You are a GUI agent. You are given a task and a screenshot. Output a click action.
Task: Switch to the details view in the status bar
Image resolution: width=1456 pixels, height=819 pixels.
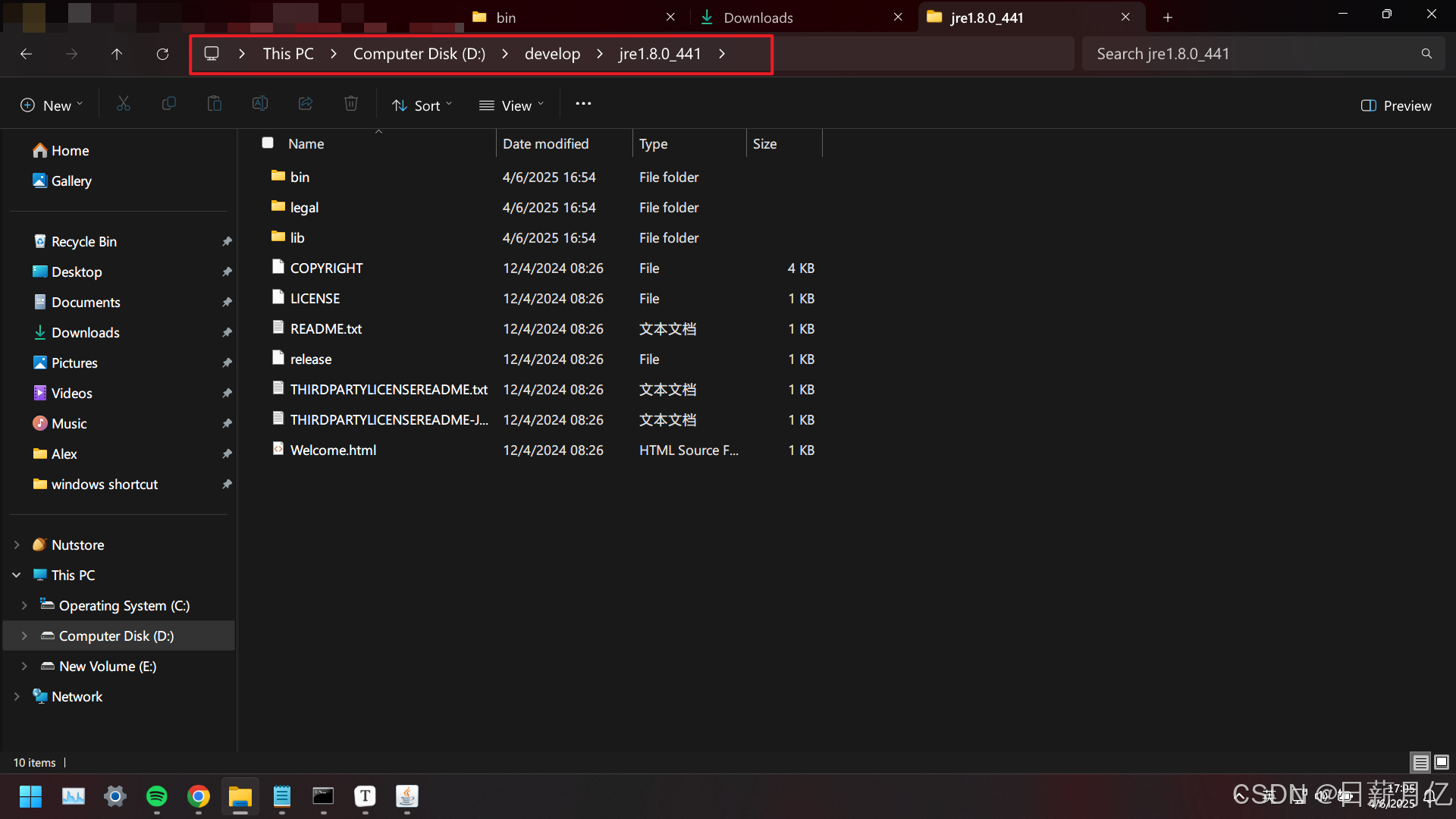1420,762
